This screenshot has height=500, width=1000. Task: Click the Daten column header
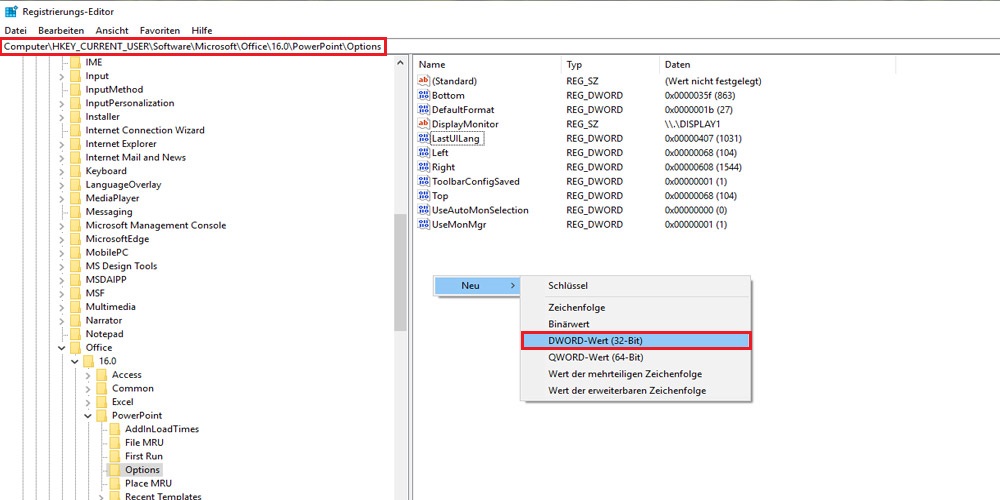[778, 64]
